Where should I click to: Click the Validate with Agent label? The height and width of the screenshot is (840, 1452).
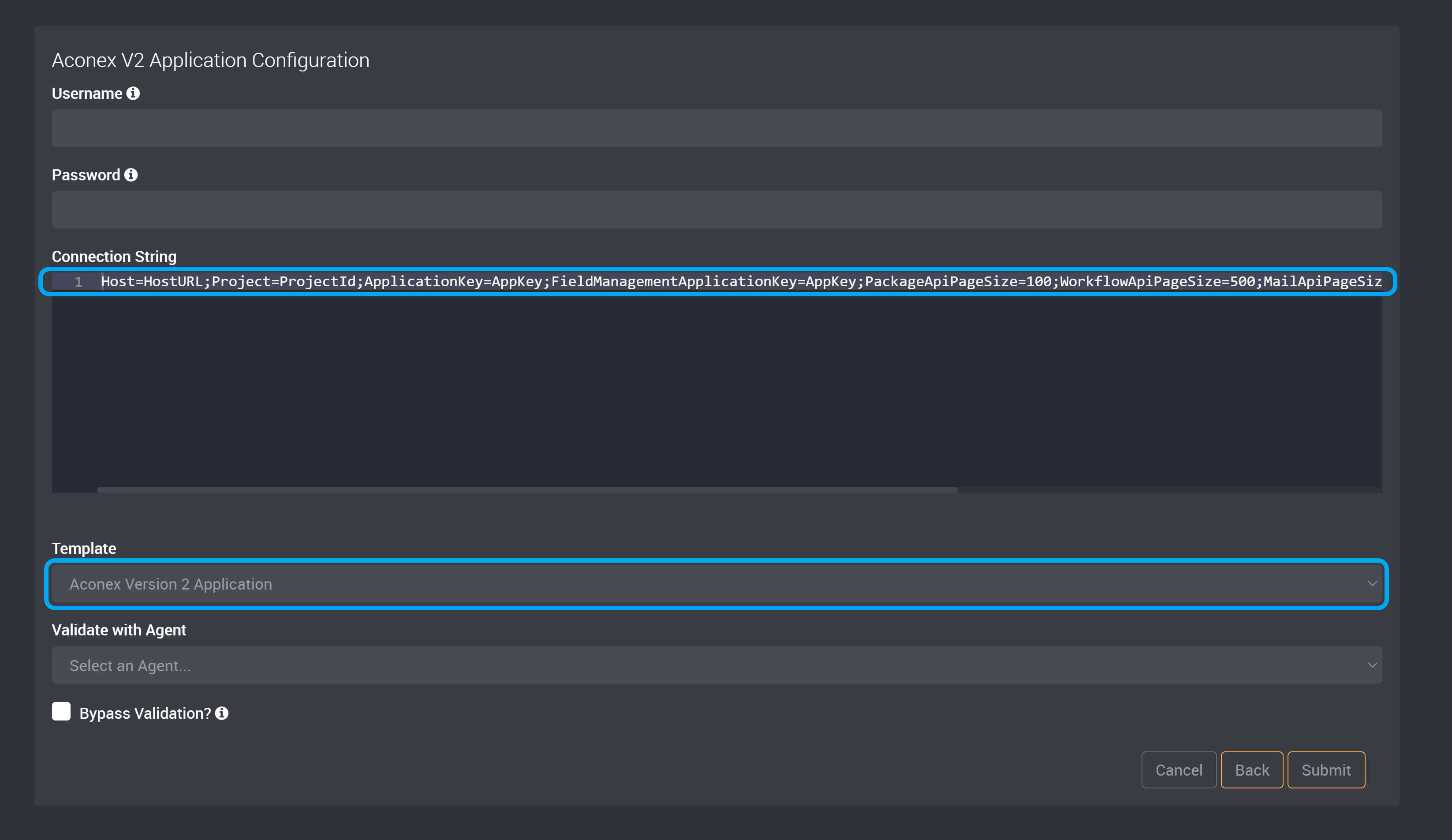pyautogui.click(x=119, y=630)
